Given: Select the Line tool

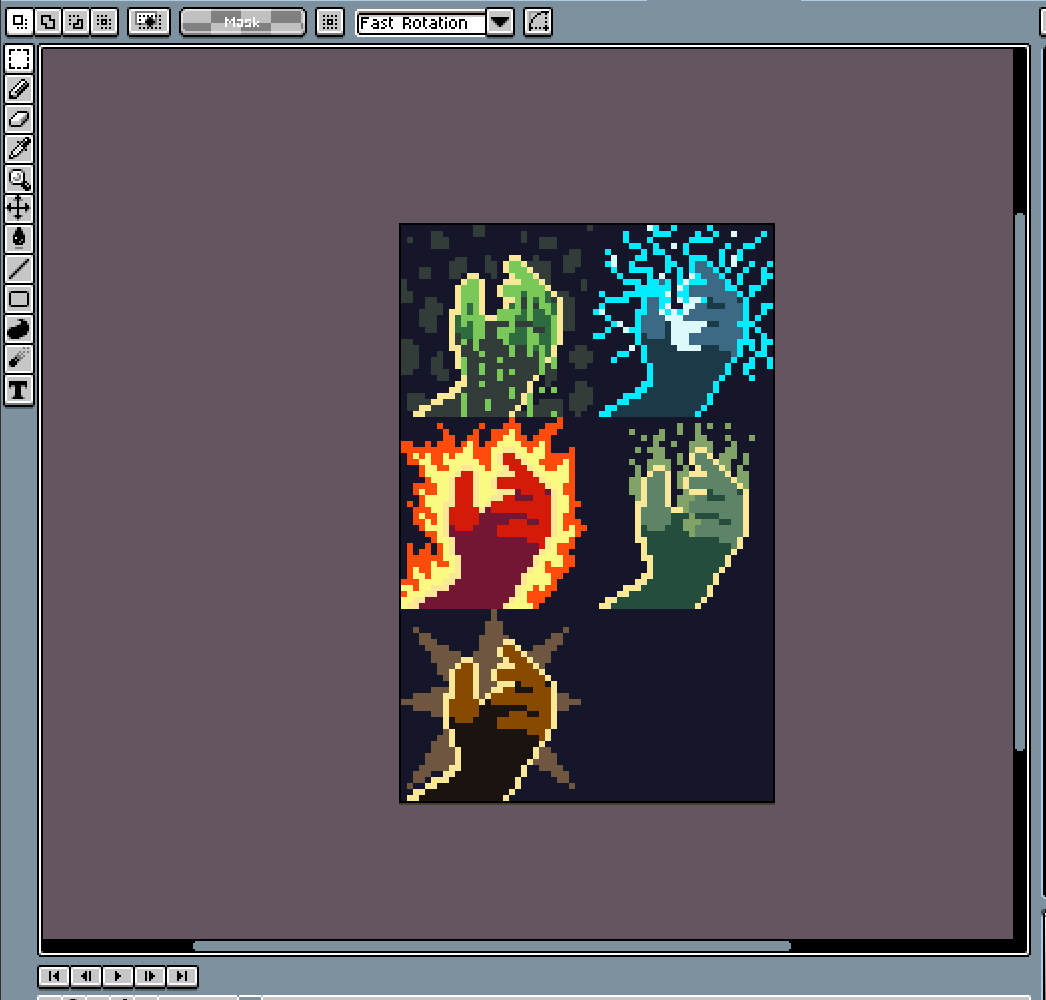Looking at the screenshot, I should click(x=19, y=269).
